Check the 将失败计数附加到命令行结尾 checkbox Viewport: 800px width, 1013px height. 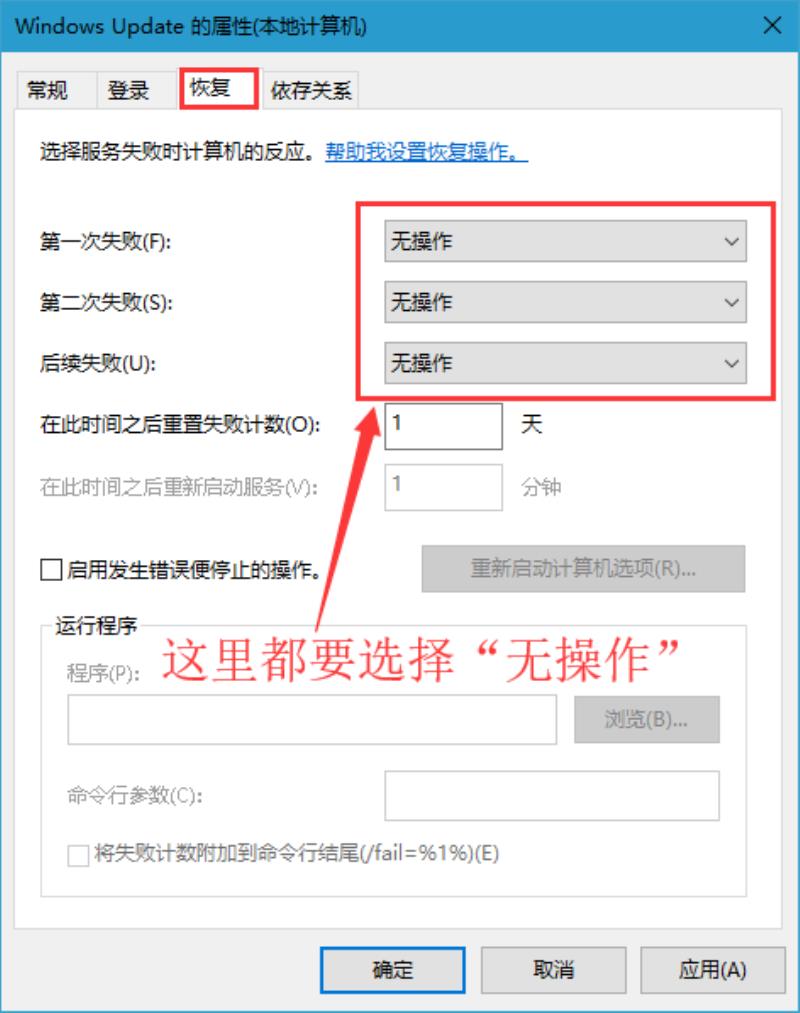(x=78, y=855)
